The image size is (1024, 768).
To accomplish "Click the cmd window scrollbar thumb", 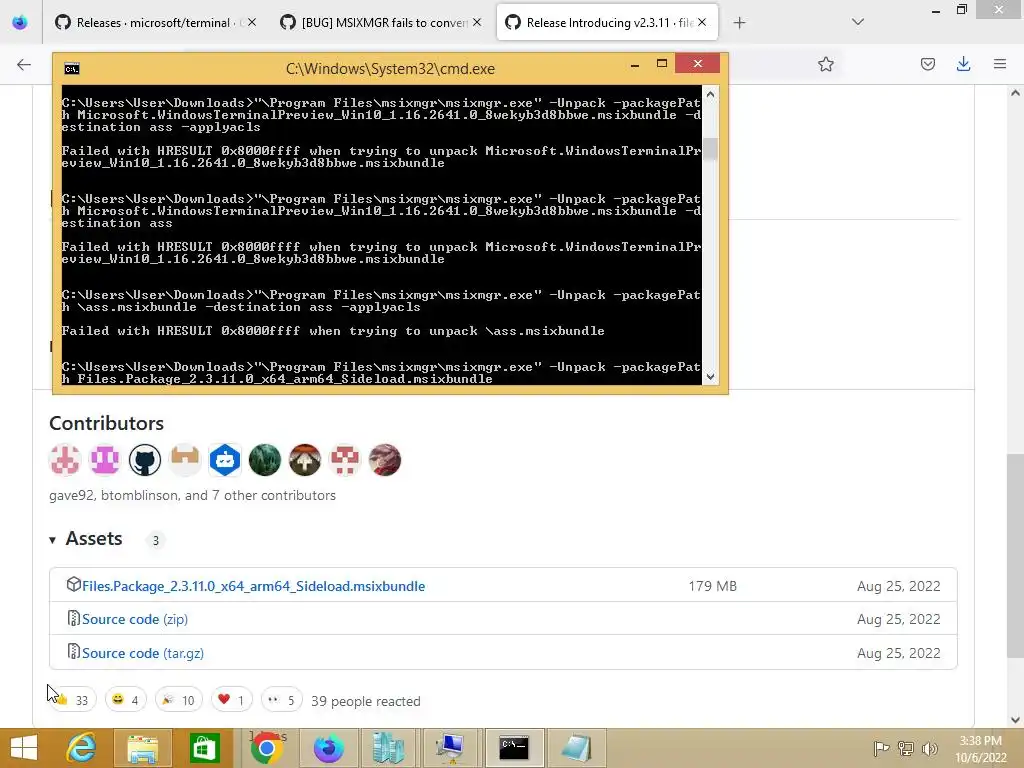I will coord(710,149).
